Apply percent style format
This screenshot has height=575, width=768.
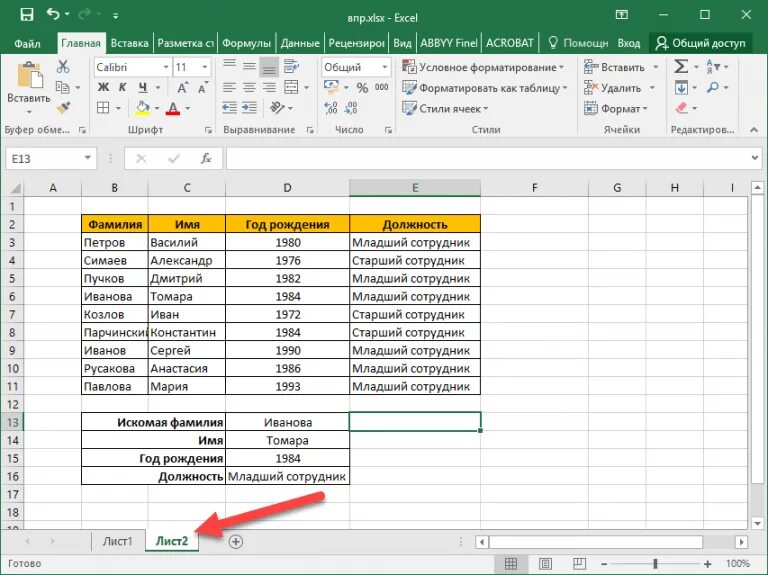point(362,88)
